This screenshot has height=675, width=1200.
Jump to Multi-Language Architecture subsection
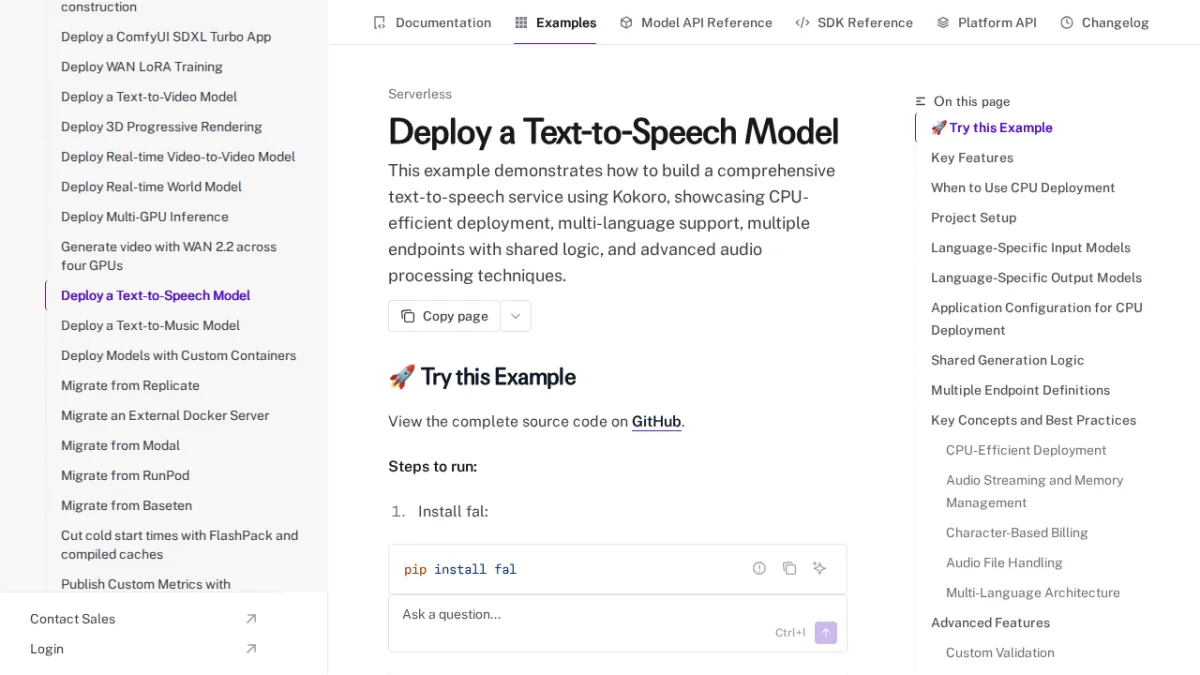[1033, 593]
